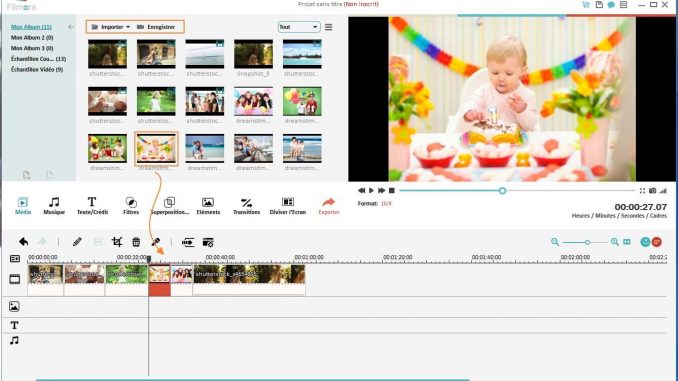Image resolution: width=678 pixels, height=381 pixels.
Task: Click the trash delete icon
Action: [136, 242]
